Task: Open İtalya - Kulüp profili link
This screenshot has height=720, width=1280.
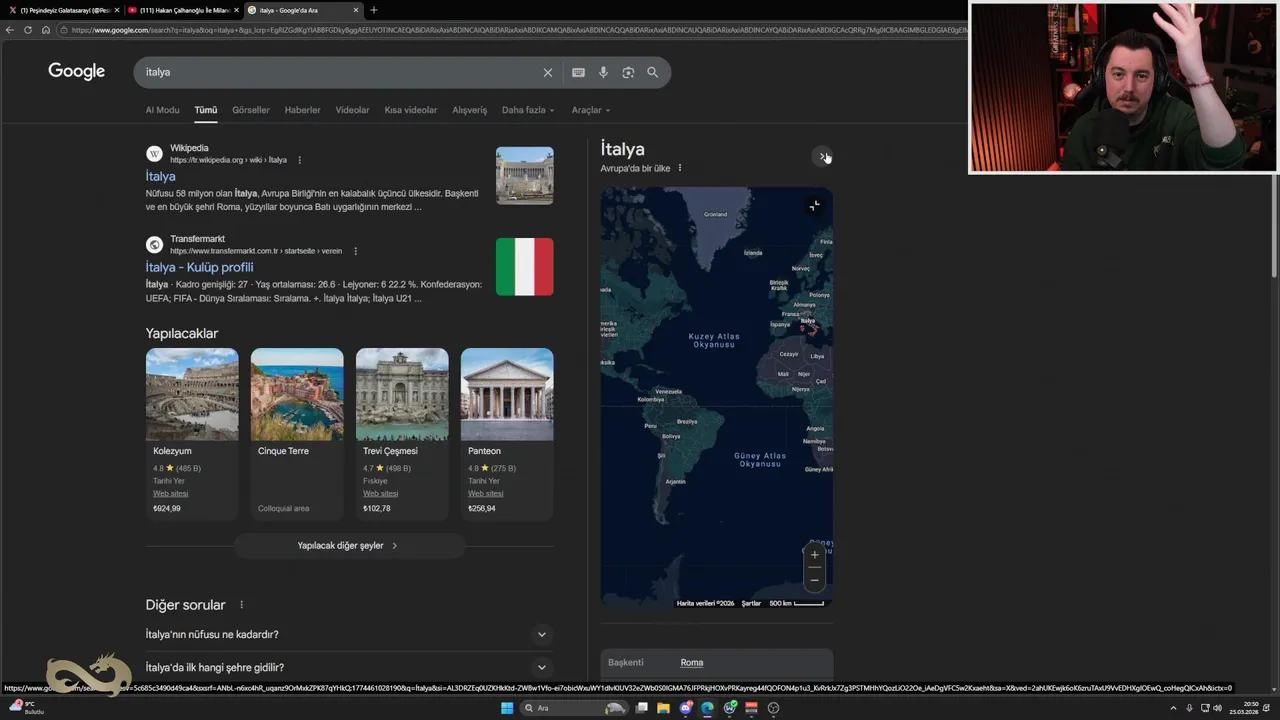Action: [x=199, y=267]
